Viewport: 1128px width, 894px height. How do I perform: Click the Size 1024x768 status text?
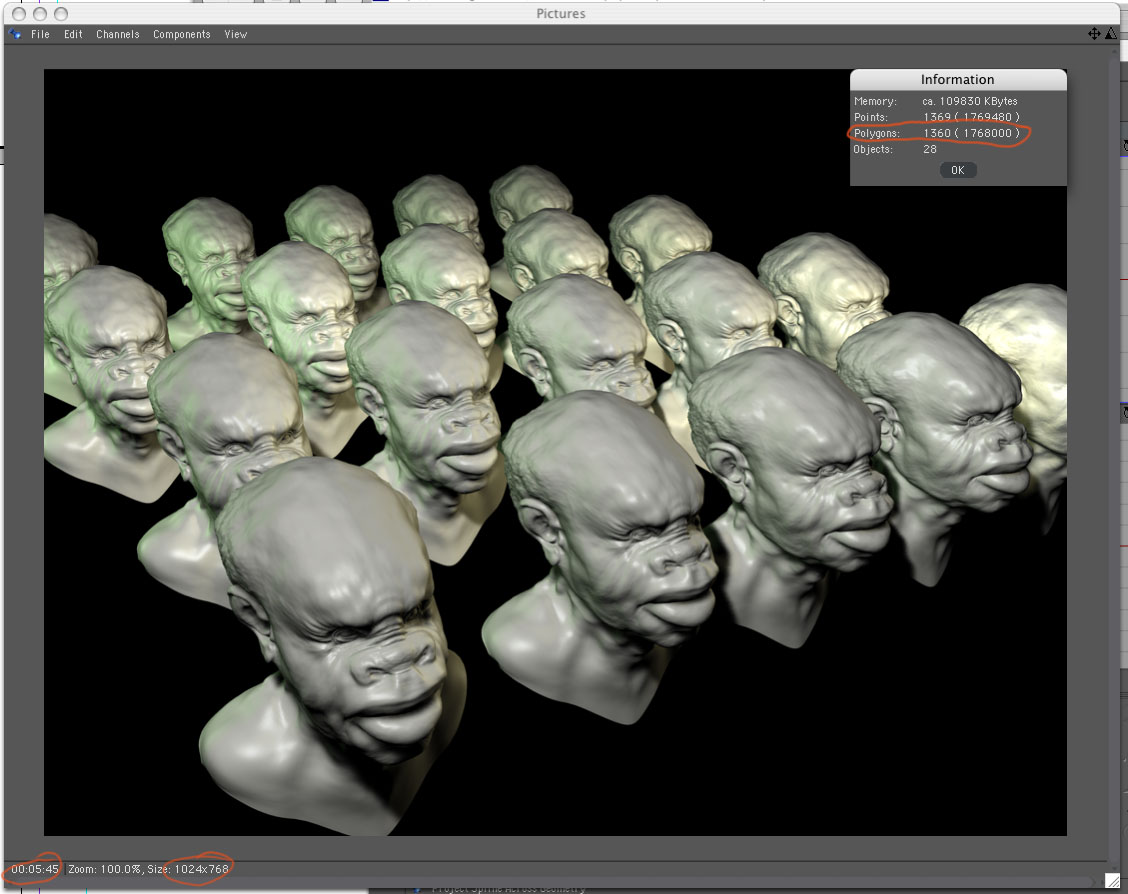click(201, 869)
